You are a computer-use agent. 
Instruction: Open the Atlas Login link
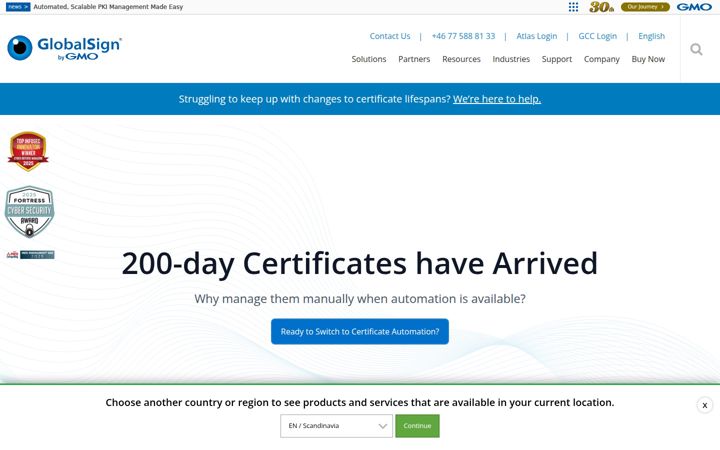click(x=536, y=36)
